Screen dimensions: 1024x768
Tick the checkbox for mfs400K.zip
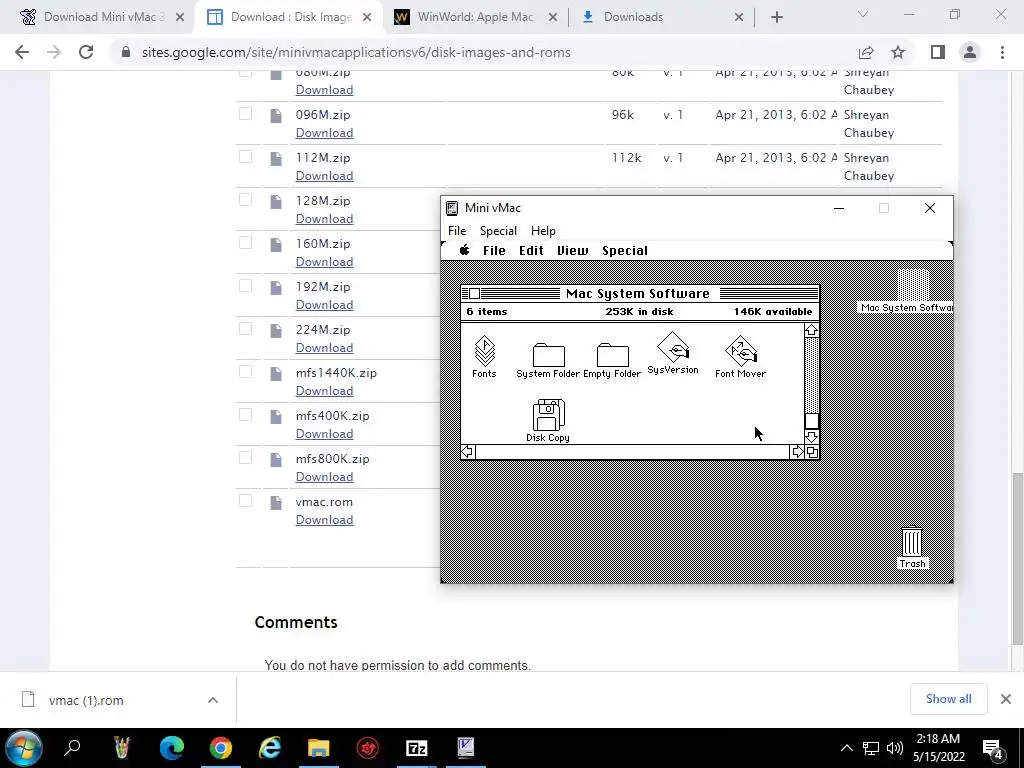246,415
